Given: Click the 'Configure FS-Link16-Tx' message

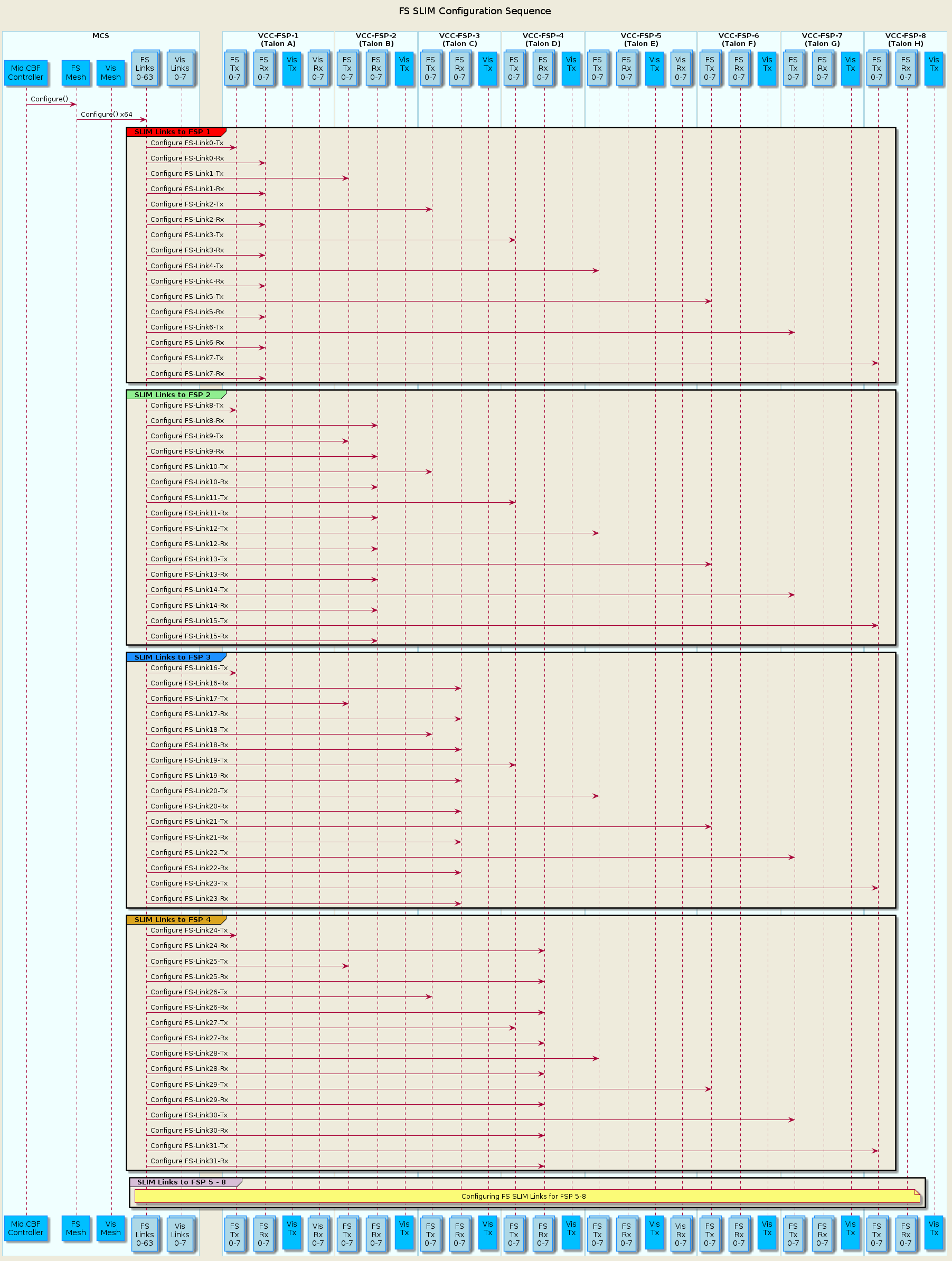Looking at the screenshot, I should coord(189,668).
